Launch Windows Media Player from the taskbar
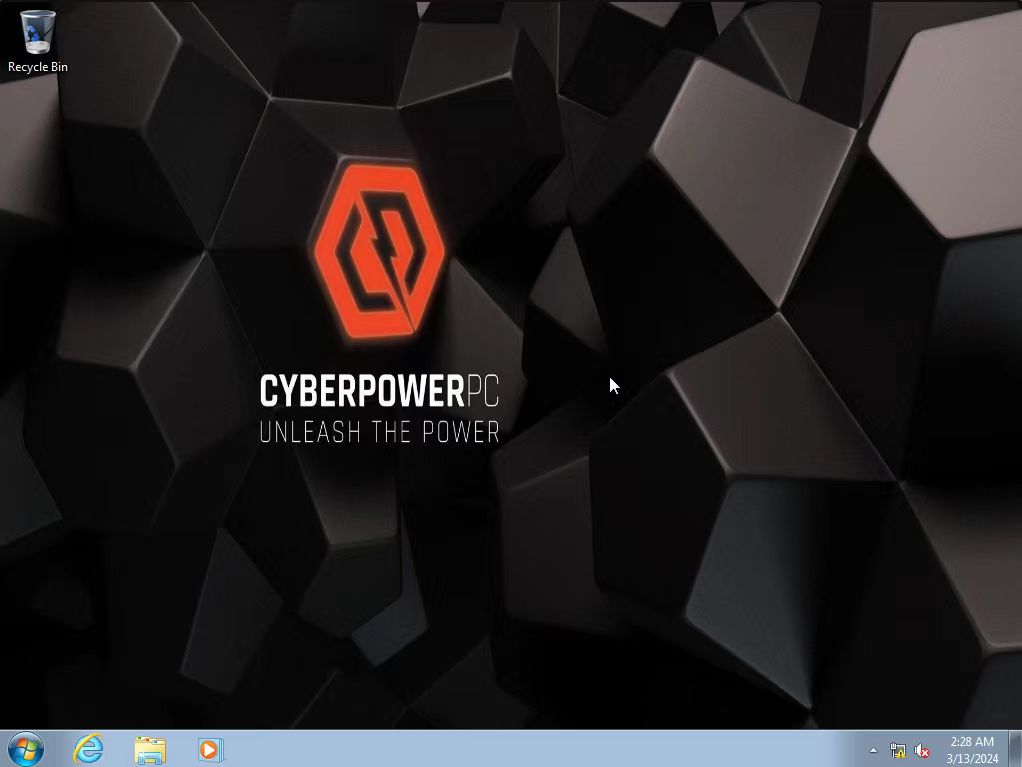The height and width of the screenshot is (767, 1022). click(211, 749)
